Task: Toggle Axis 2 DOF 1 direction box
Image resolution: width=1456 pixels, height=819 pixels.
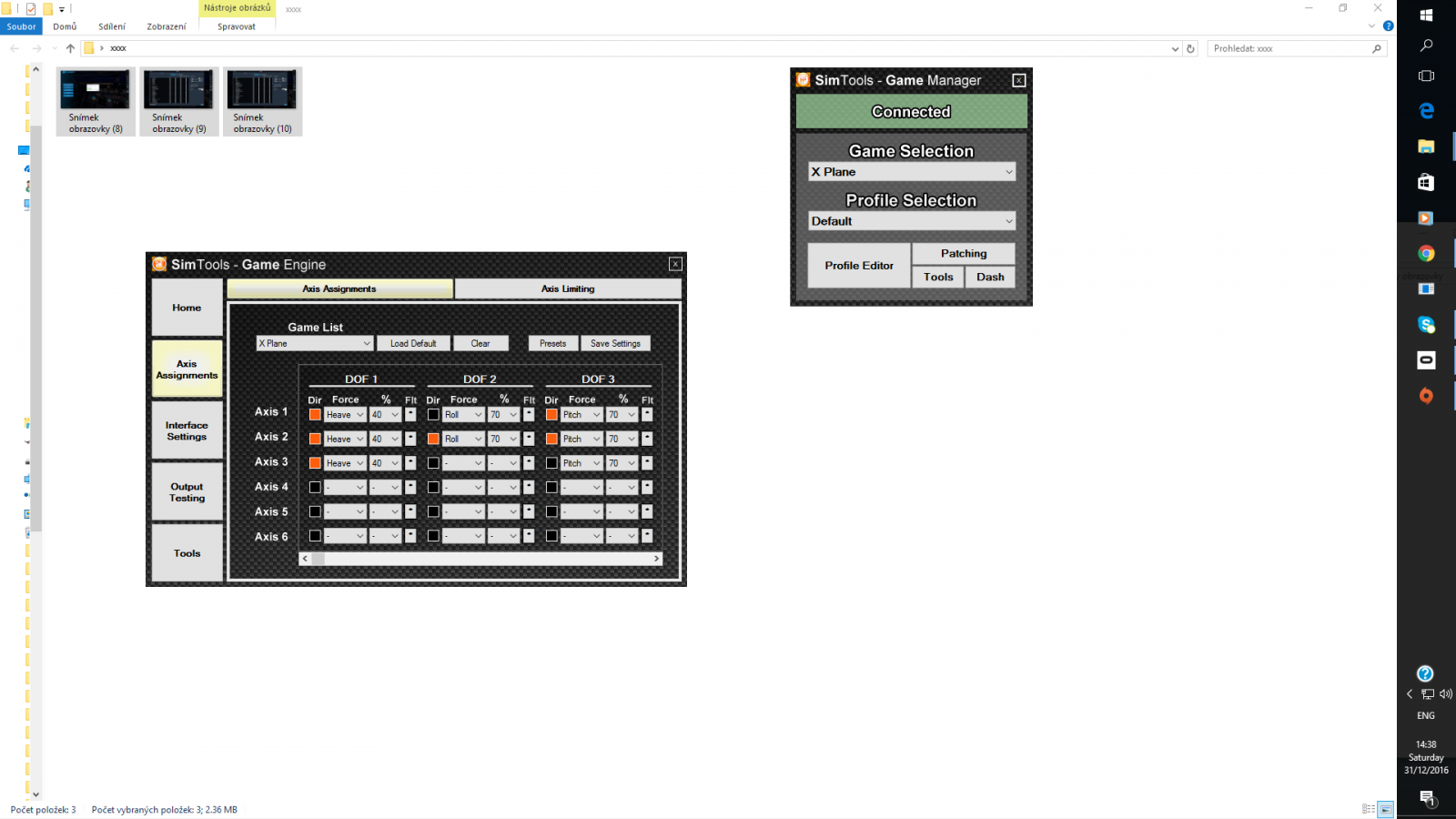Action: click(x=315, y=439)
